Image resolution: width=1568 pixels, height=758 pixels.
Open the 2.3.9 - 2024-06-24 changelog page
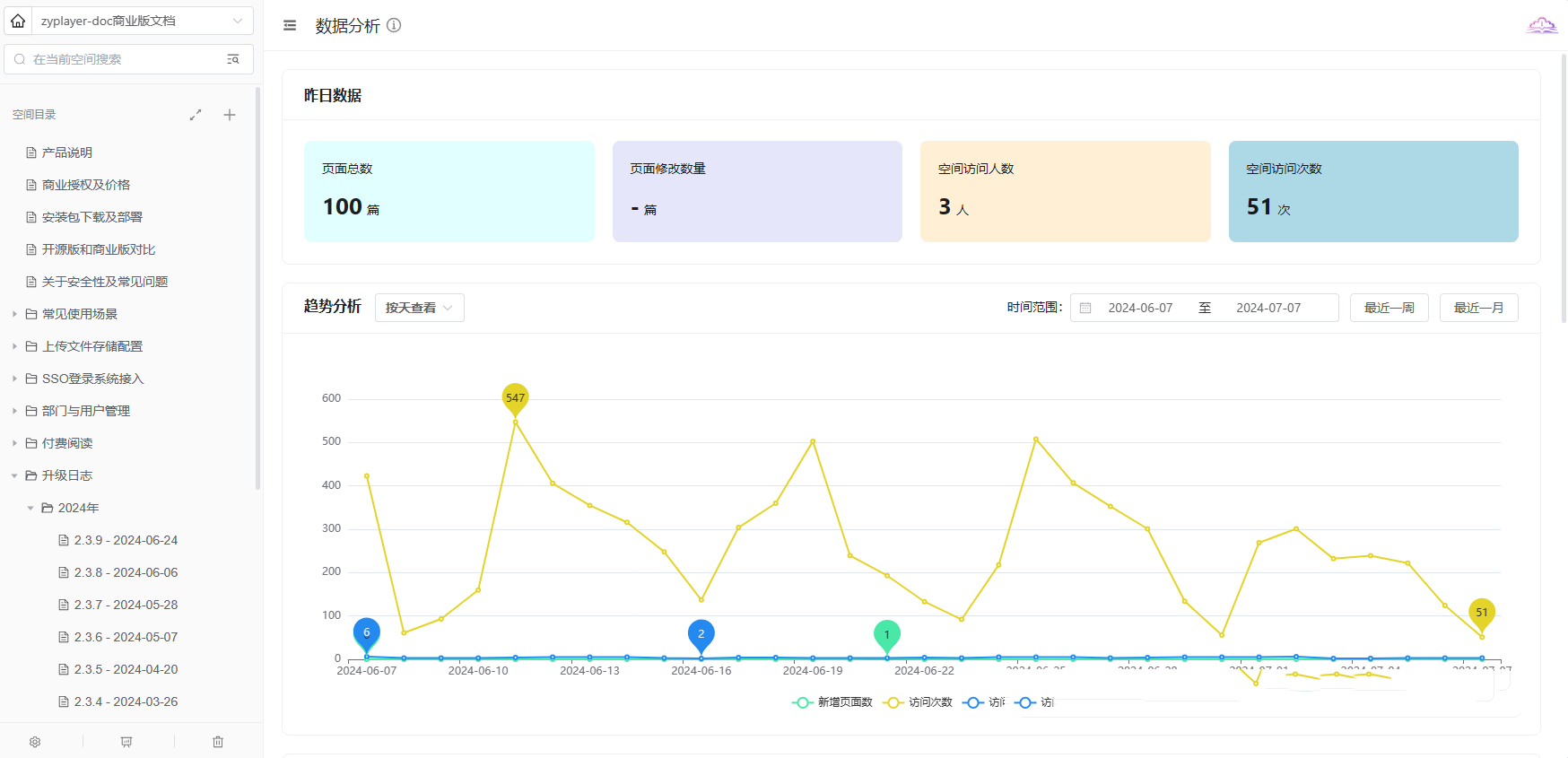pos(126,540)
